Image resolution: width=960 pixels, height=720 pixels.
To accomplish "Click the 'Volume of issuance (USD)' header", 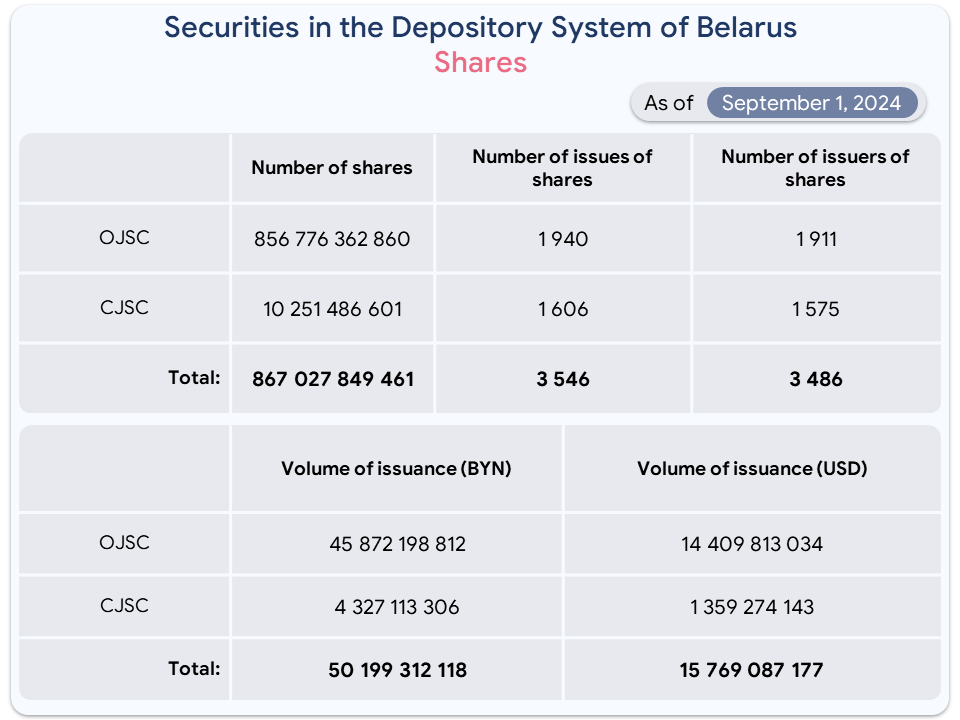I will point(752,468).
